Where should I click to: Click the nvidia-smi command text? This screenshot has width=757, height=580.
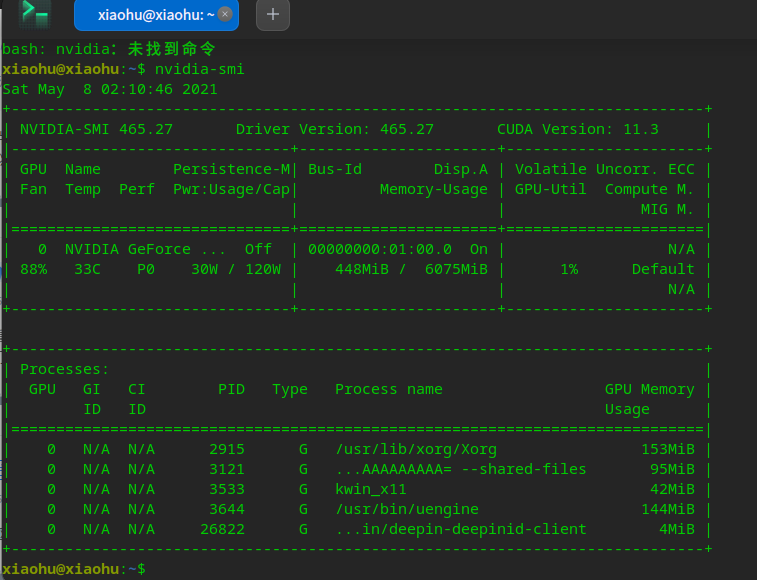point(199,69)
